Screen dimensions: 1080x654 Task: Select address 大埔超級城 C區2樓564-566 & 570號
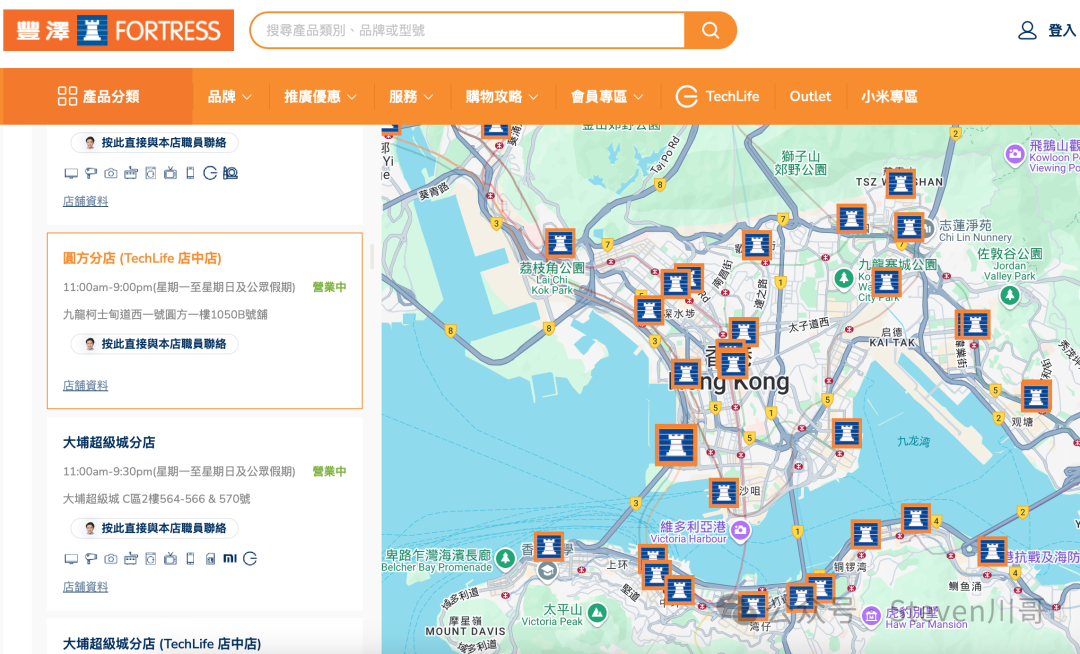coord(156,499)
